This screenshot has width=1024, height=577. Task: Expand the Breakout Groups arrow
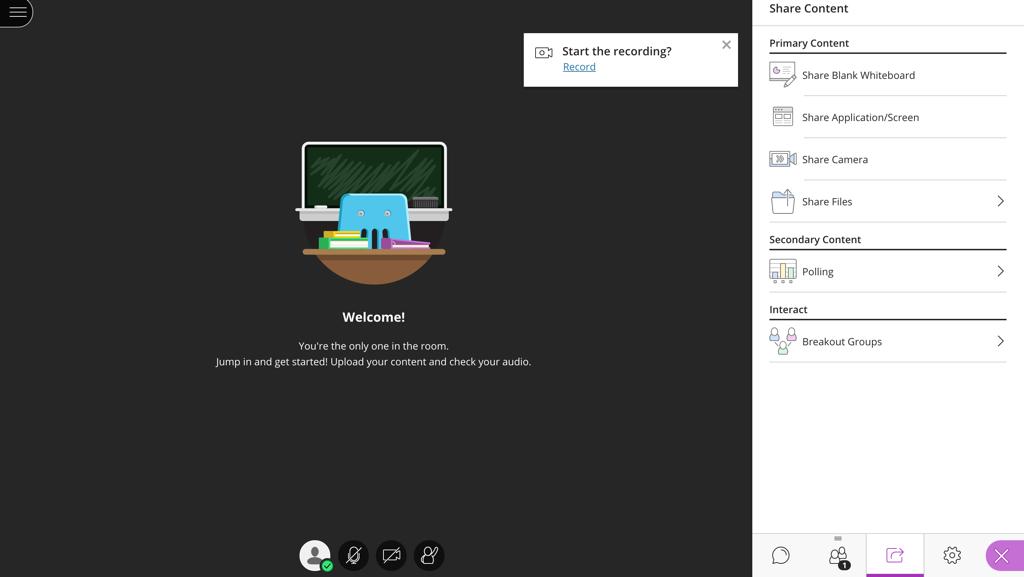click(x=1000, y=341)
